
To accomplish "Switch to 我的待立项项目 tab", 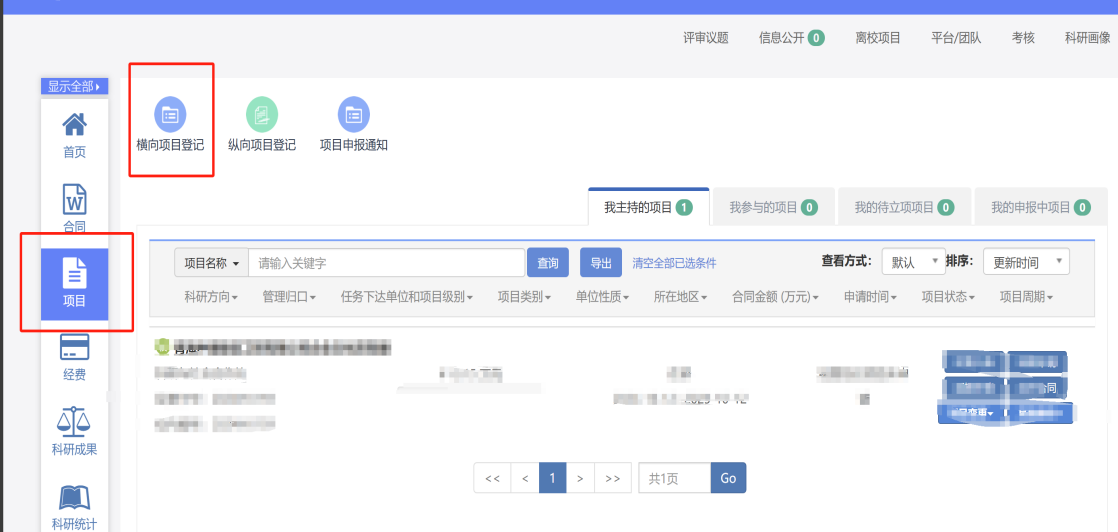I will tap(904, 208).
